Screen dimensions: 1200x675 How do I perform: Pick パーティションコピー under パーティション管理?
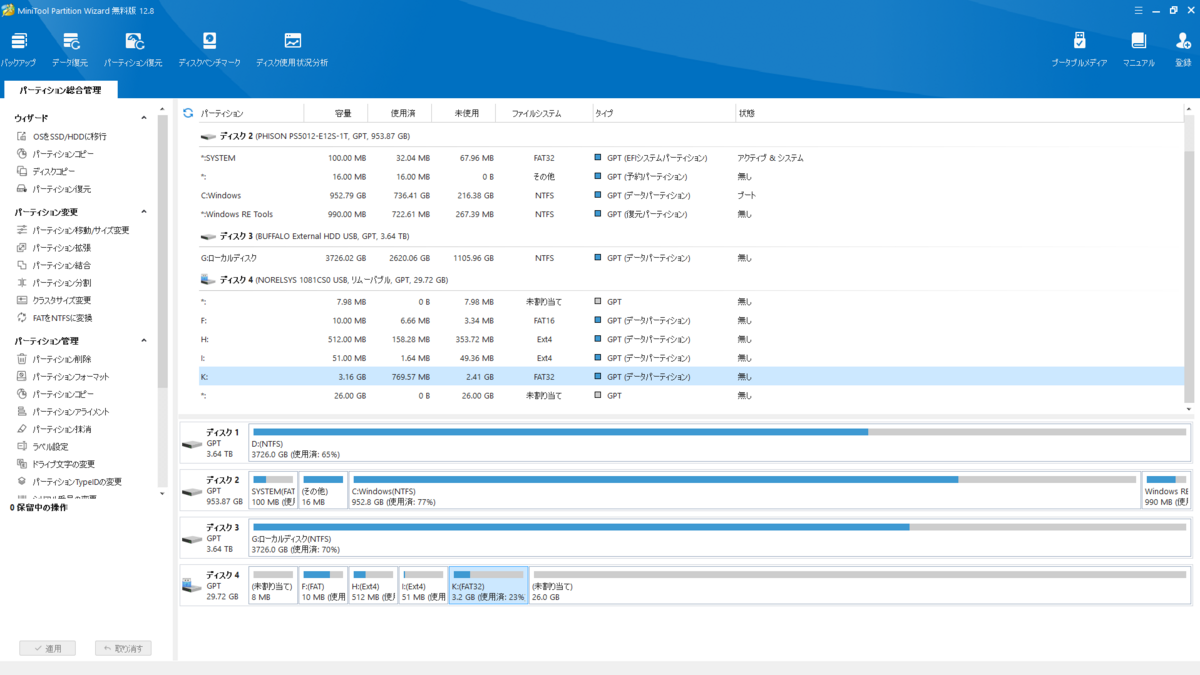coord(55,394)
